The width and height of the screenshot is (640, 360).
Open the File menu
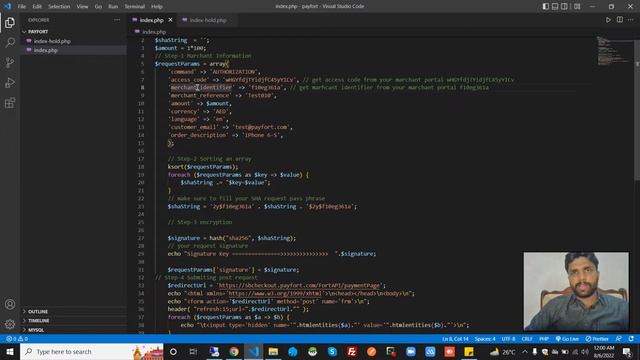pyautogui.click(x=22, y=7)
